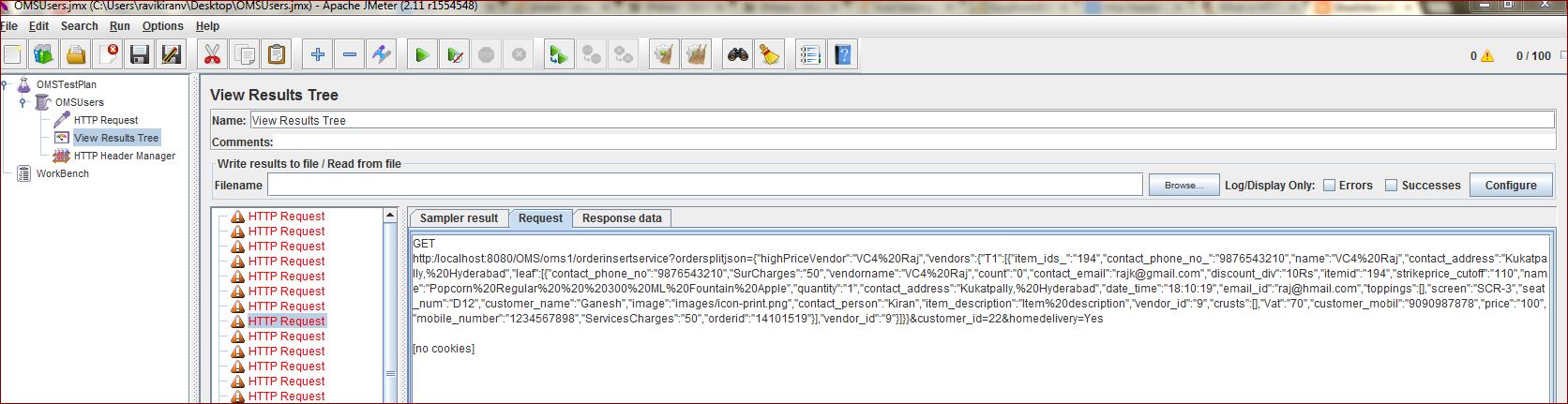Select the Request tab
Screen dimensions: 1568x404
(x=540, y=218)
